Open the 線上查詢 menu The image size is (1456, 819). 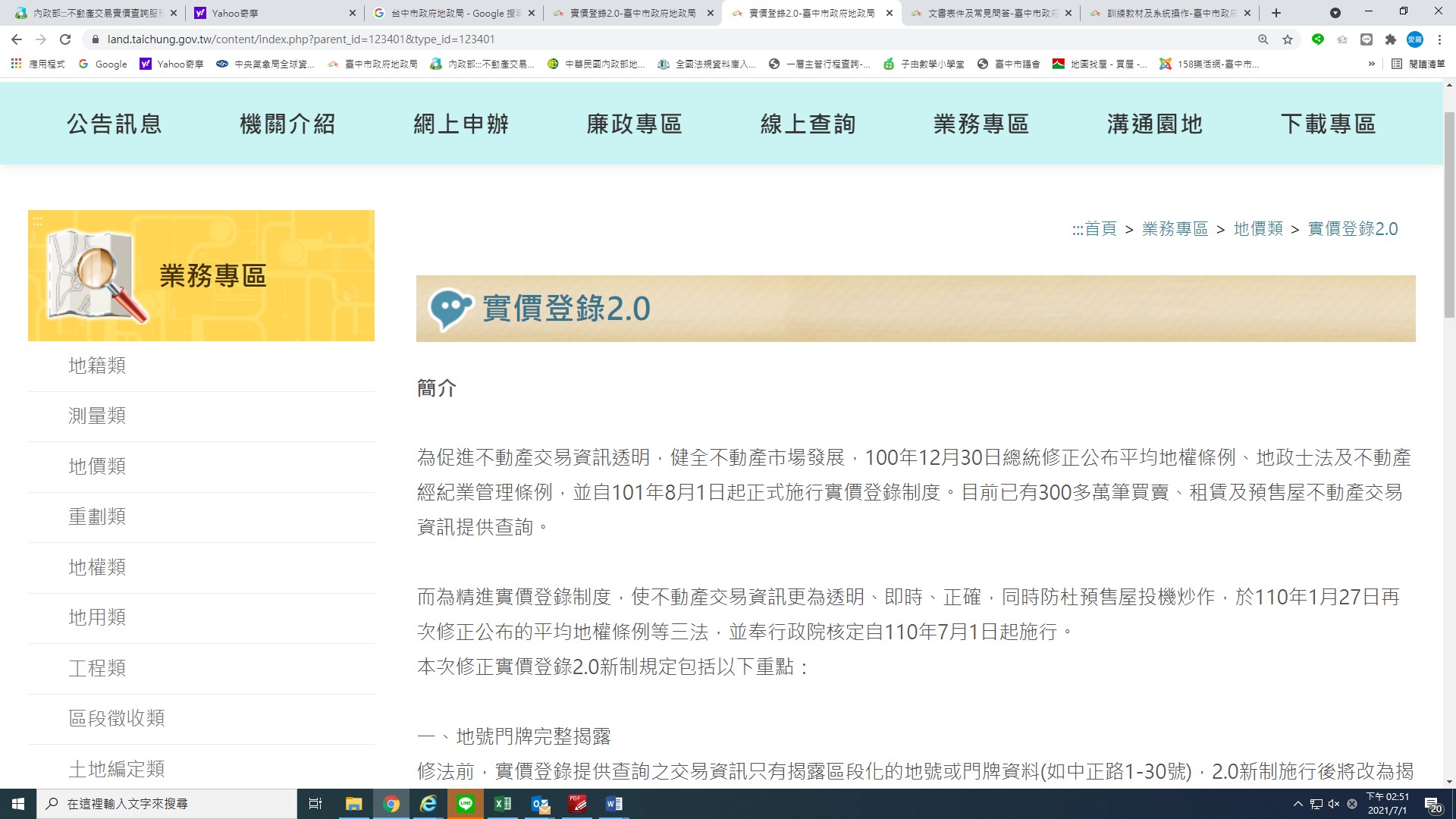[808, 124]
